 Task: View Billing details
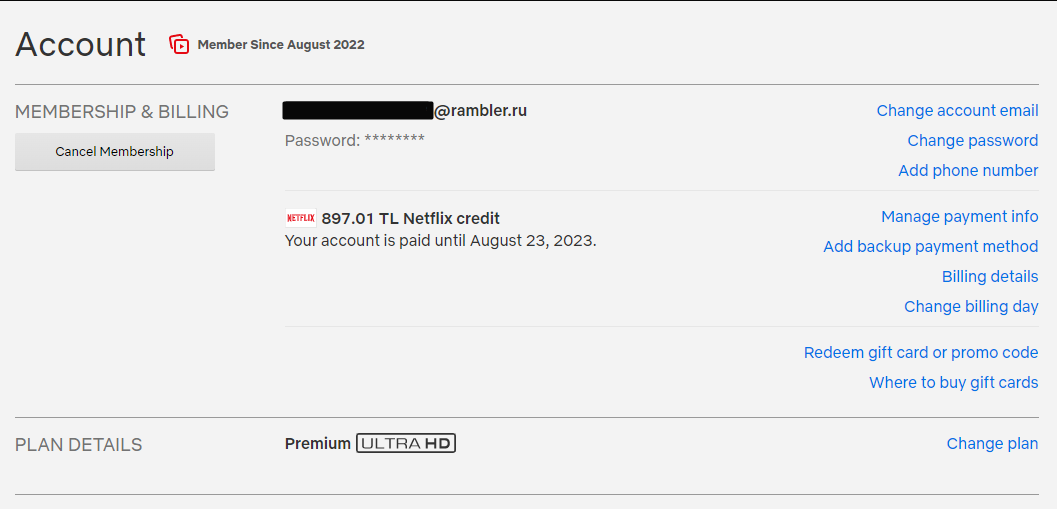tap(990, 276)
